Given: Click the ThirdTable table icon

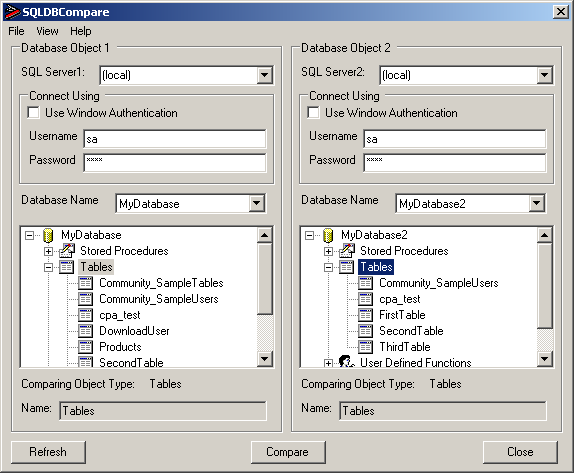Looking at the screenshot, I should tap(366, 347).
